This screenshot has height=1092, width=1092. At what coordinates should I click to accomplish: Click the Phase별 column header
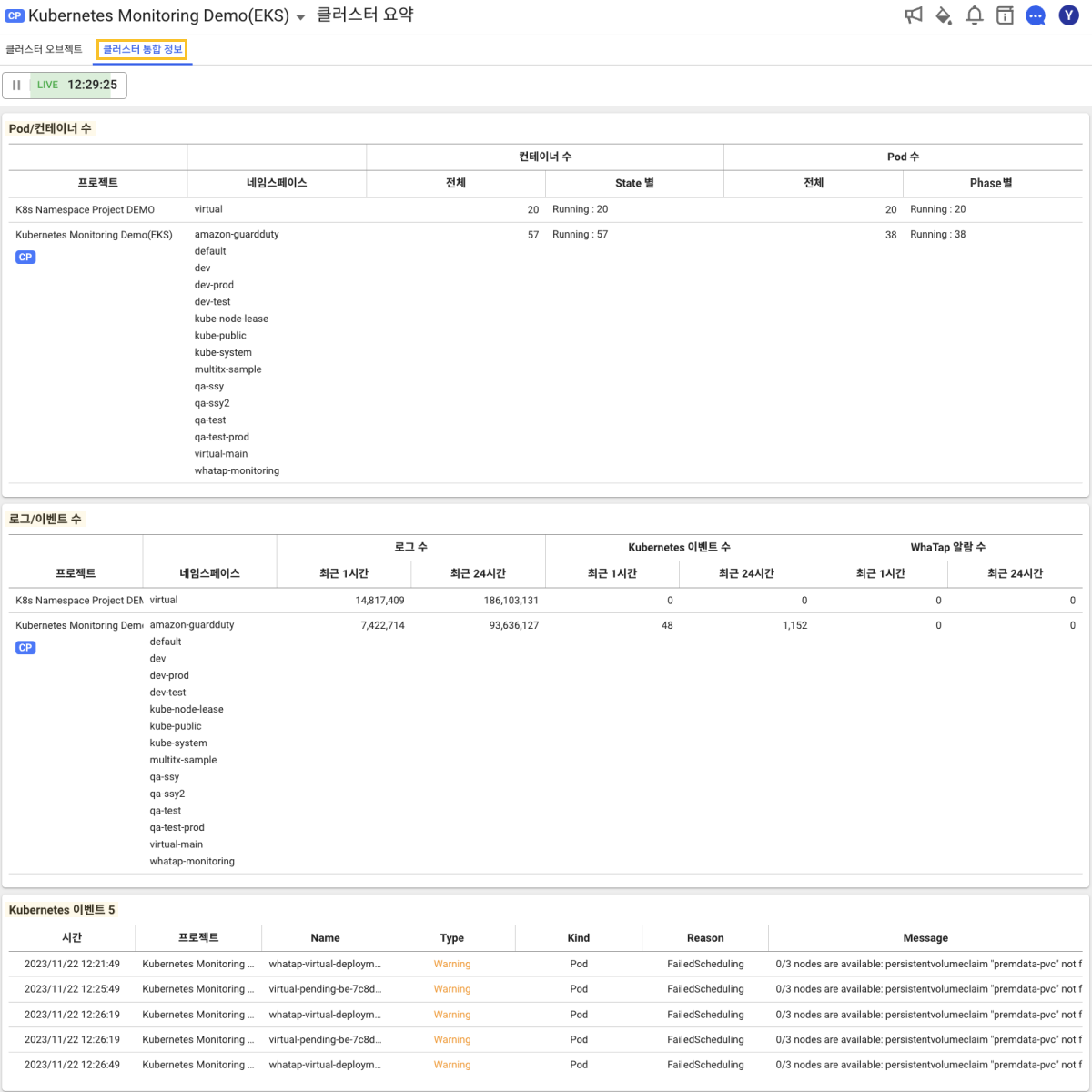coord(991,183)
